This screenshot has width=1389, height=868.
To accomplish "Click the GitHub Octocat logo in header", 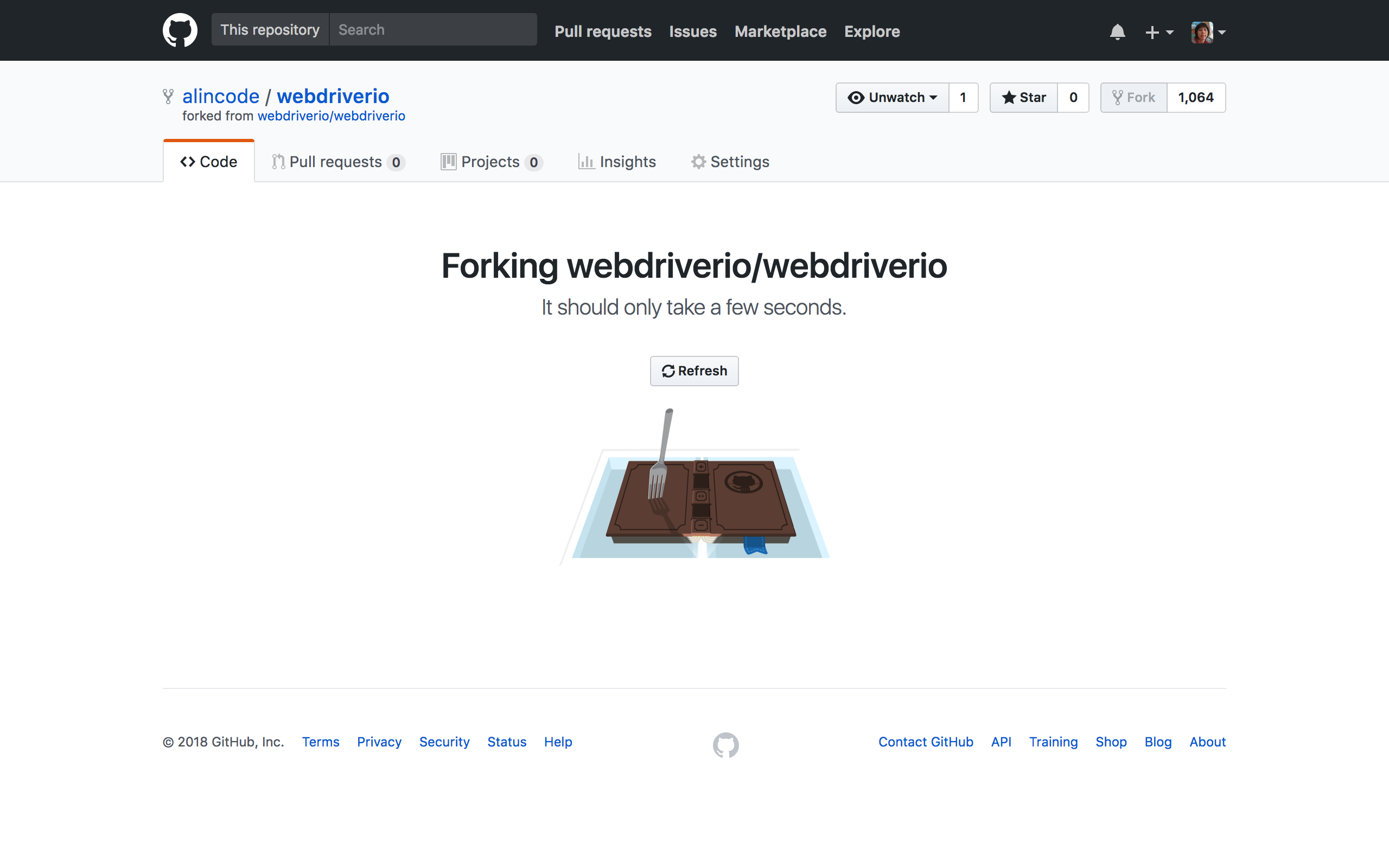I will pyautogui.click(x=180, y=30).
